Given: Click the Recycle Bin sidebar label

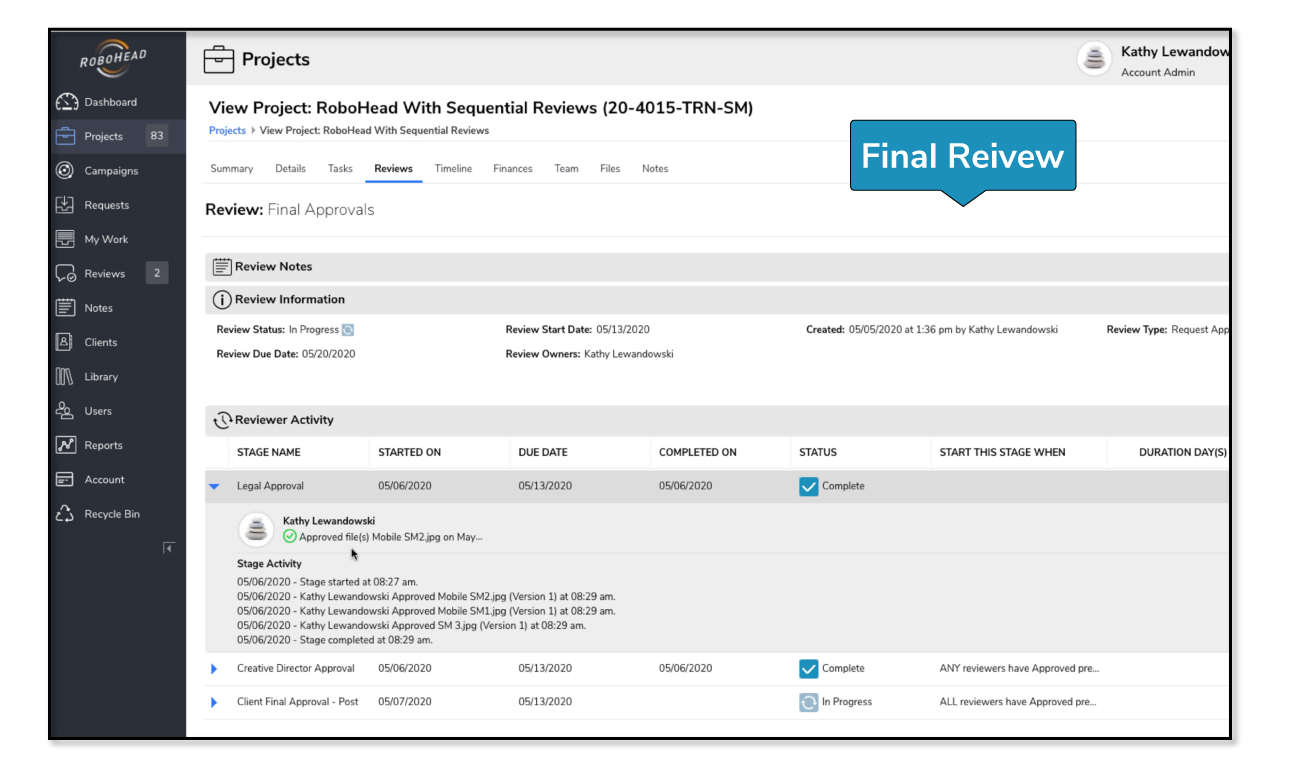Looking at the screenshot, I should [112, 514].
